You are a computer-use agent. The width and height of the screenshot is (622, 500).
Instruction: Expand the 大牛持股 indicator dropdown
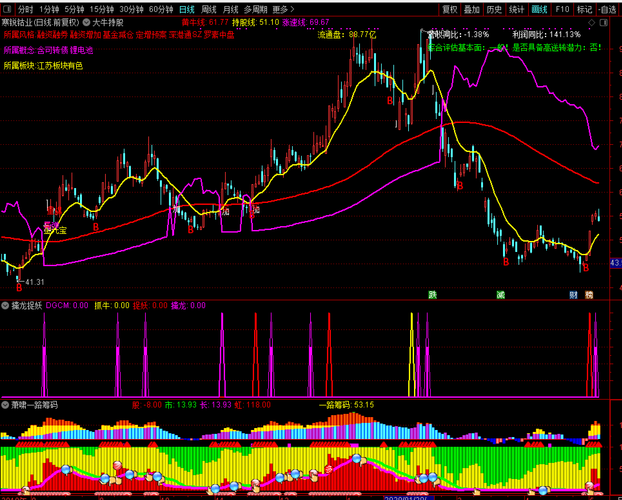(x=86, y=23)
